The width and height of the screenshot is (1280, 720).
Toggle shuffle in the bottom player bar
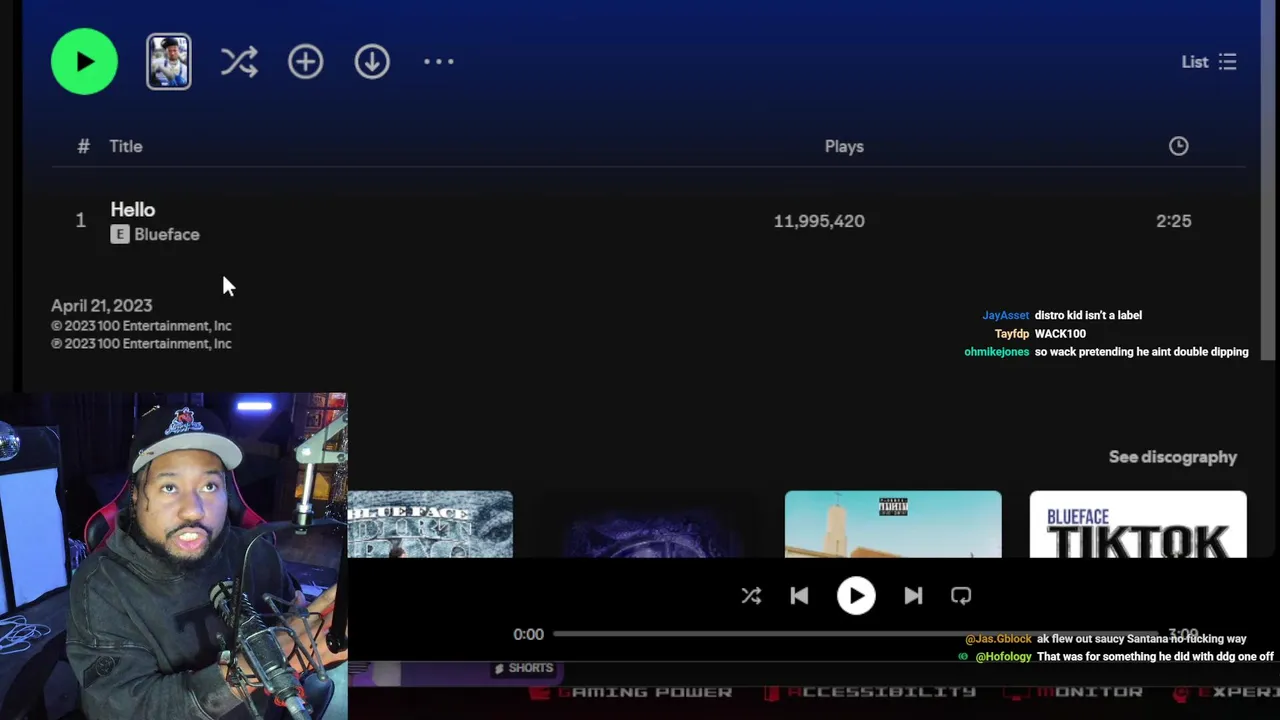click(x=751, y=596)
